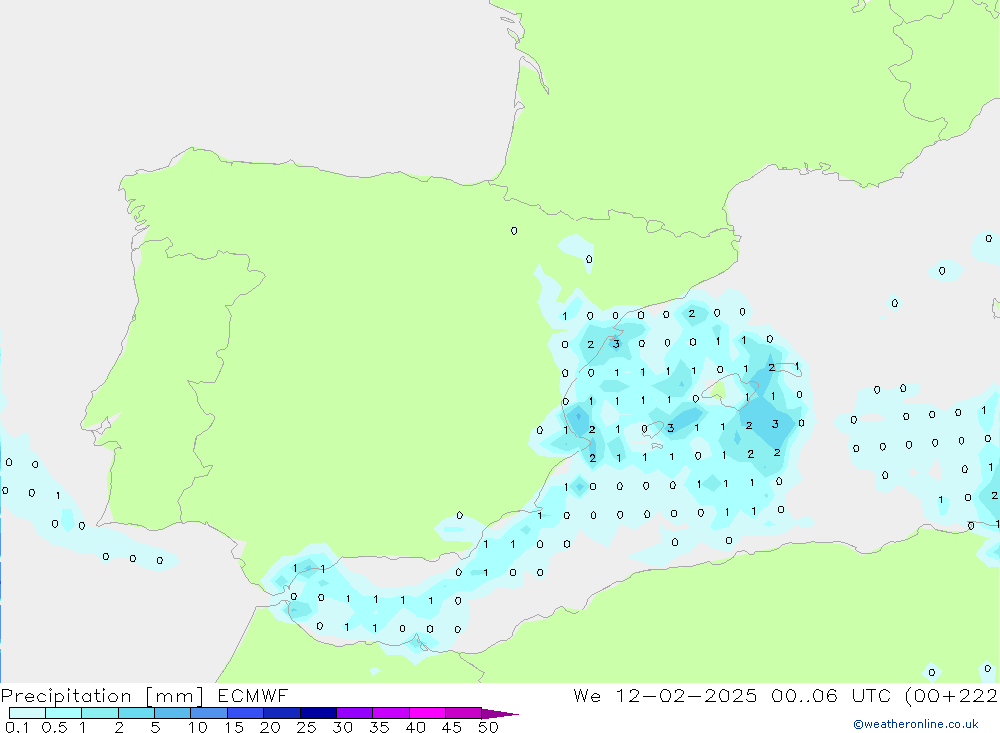Pick the 10–15 mm legend color swatch
Viewport: 1000px width, 733px height.
(209, 713)
